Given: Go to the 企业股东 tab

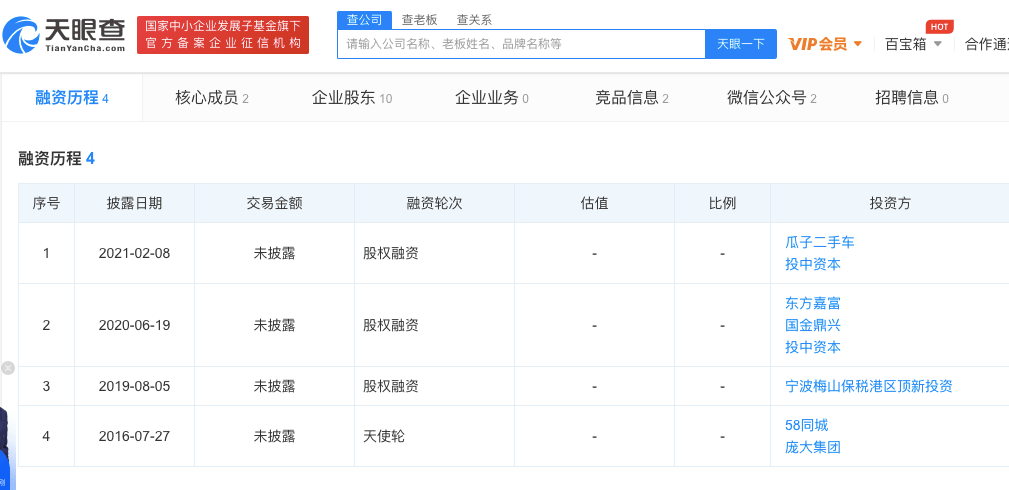Looking at the screenshot, I should pos(351,98).
